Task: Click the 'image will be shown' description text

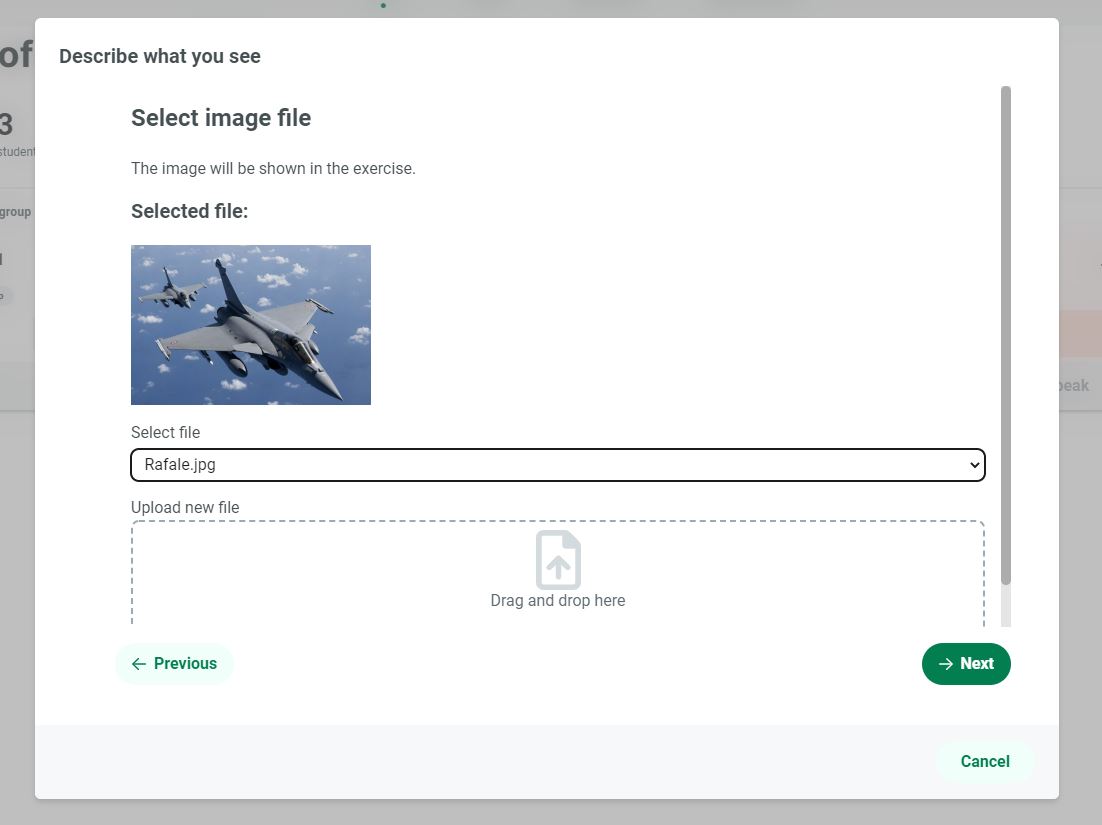Action: pyautogui.click(x=273, y=169)
